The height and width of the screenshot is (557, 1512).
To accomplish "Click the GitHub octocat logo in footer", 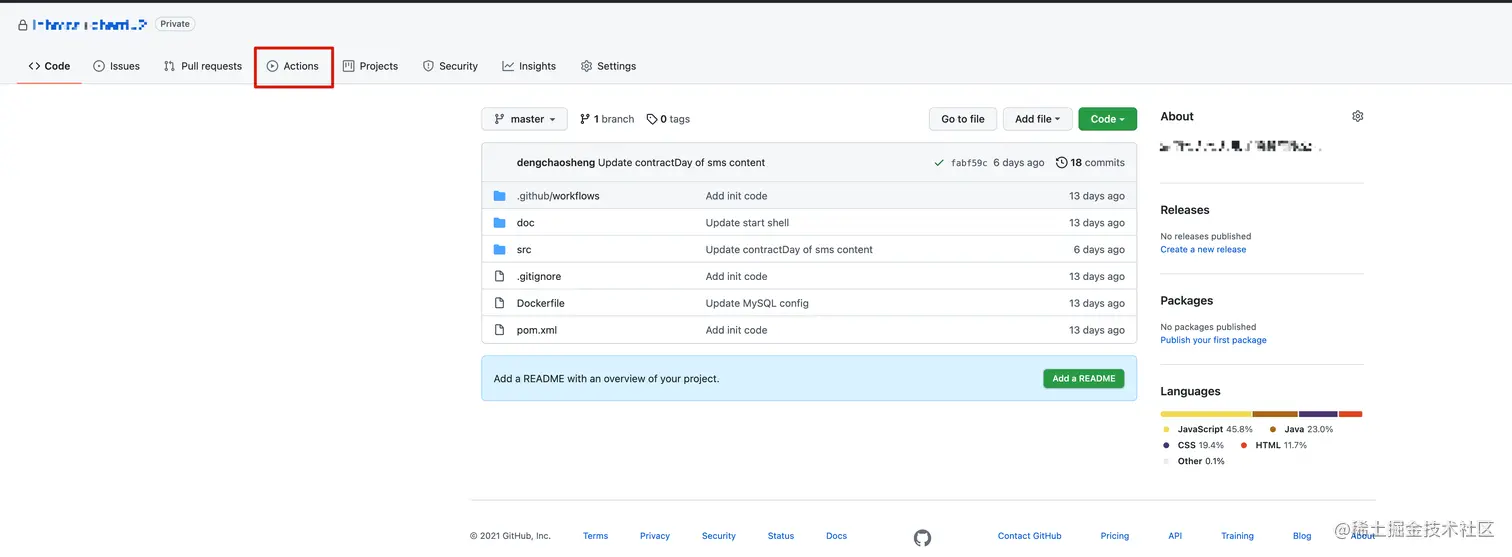I will [922, 538].
